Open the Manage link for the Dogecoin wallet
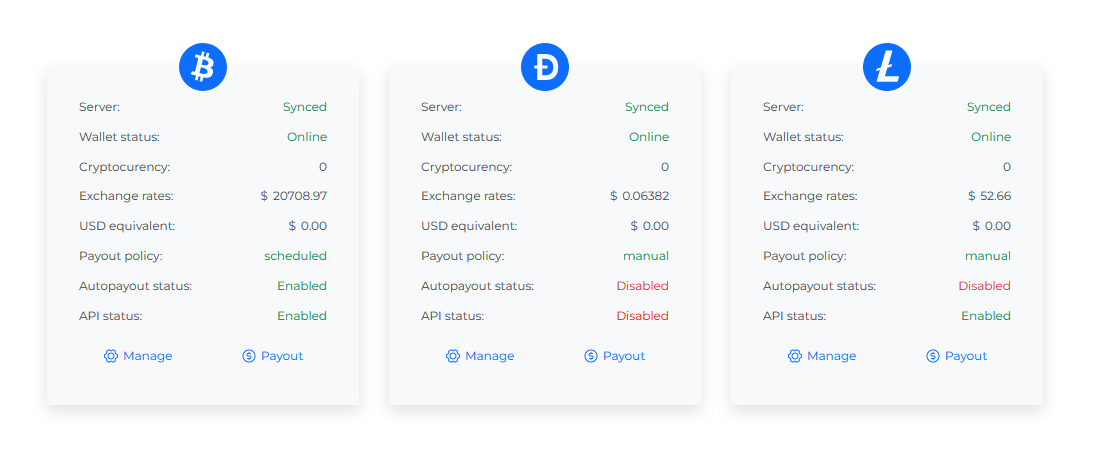This screenshot has height=454, width=1098. (489, 356)
